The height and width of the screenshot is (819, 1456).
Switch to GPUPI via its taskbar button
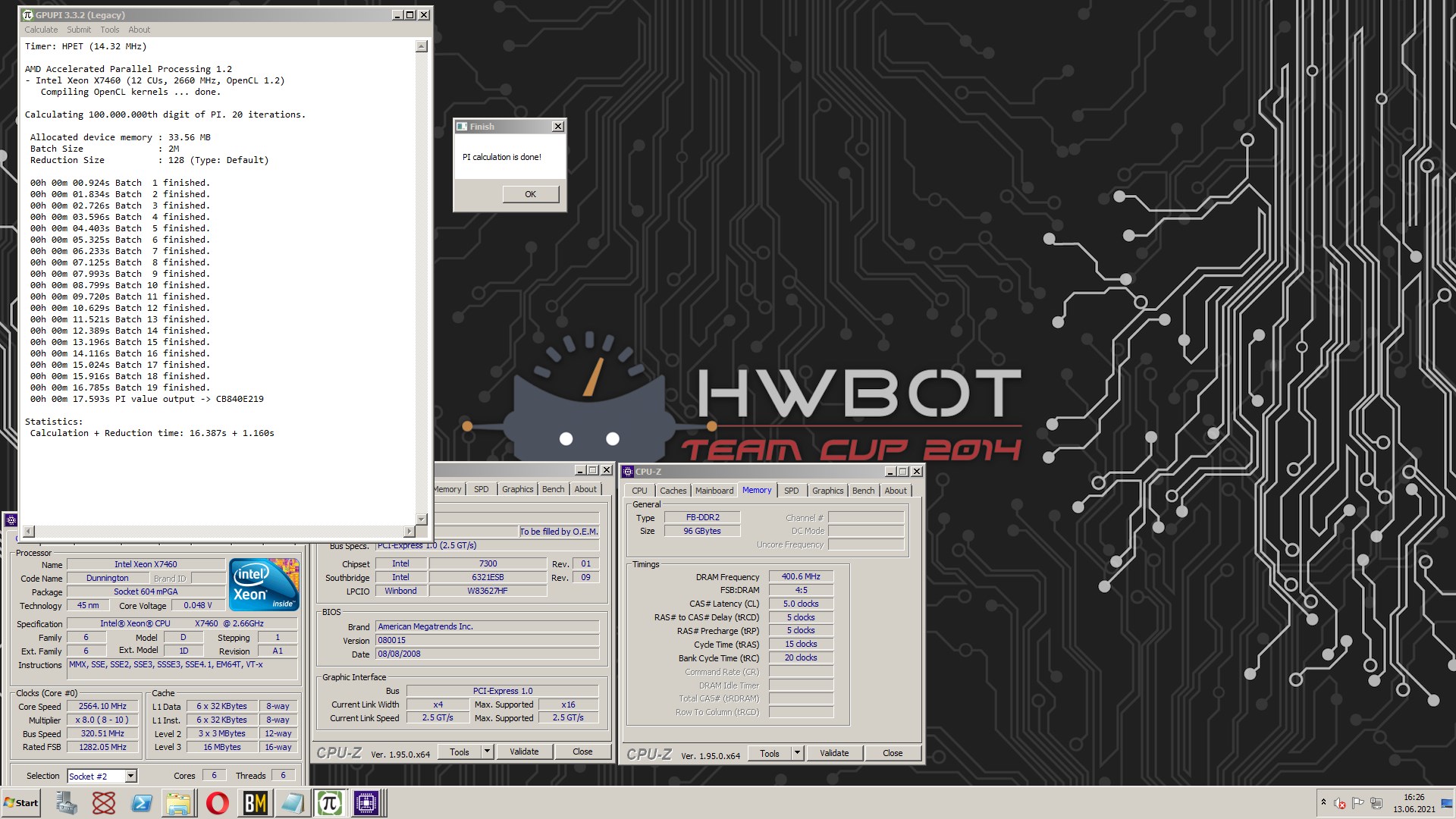[329, 803]
